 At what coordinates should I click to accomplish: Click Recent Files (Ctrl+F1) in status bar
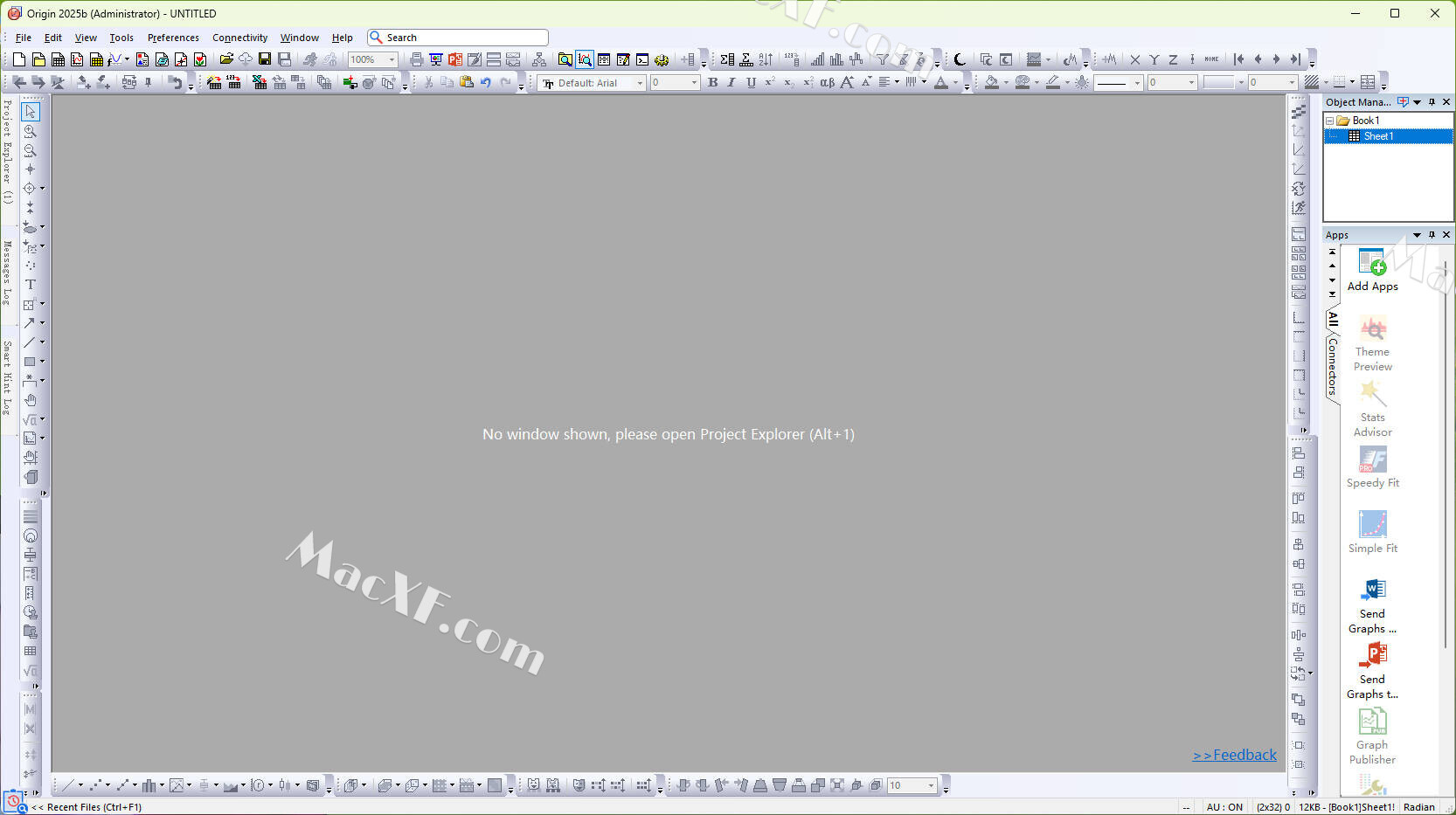click(x=87, y=807)
